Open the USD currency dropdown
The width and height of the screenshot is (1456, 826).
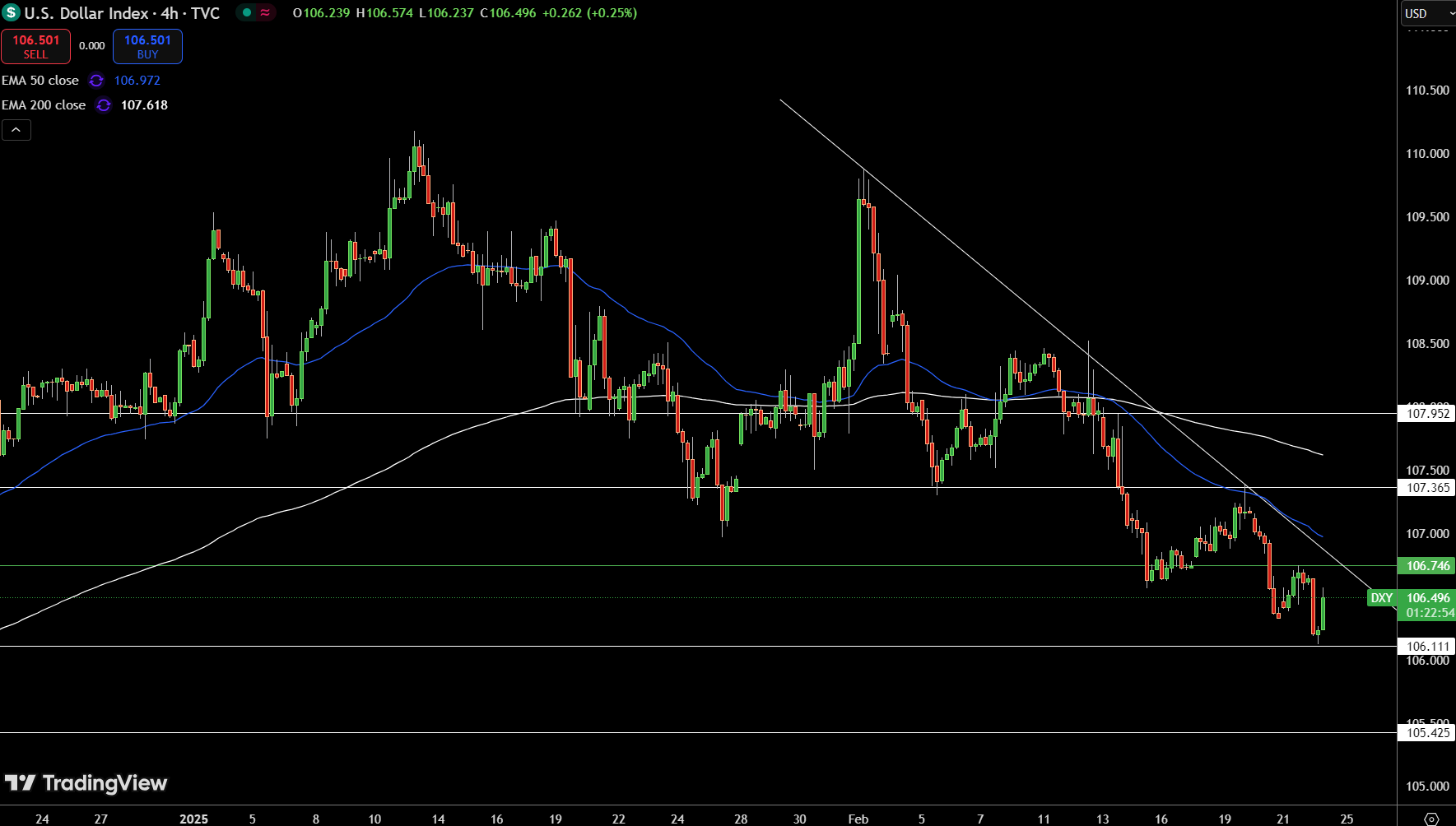[1428, 13]
